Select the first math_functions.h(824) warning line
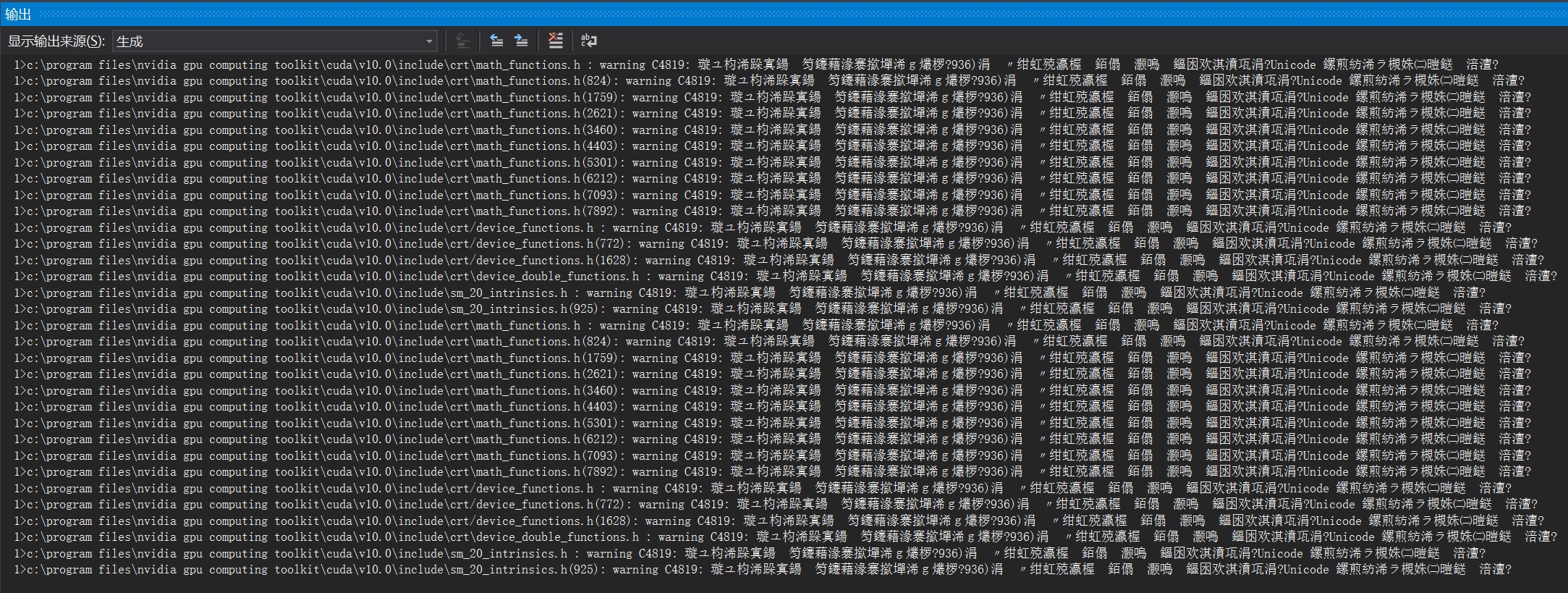 point(769,81)
